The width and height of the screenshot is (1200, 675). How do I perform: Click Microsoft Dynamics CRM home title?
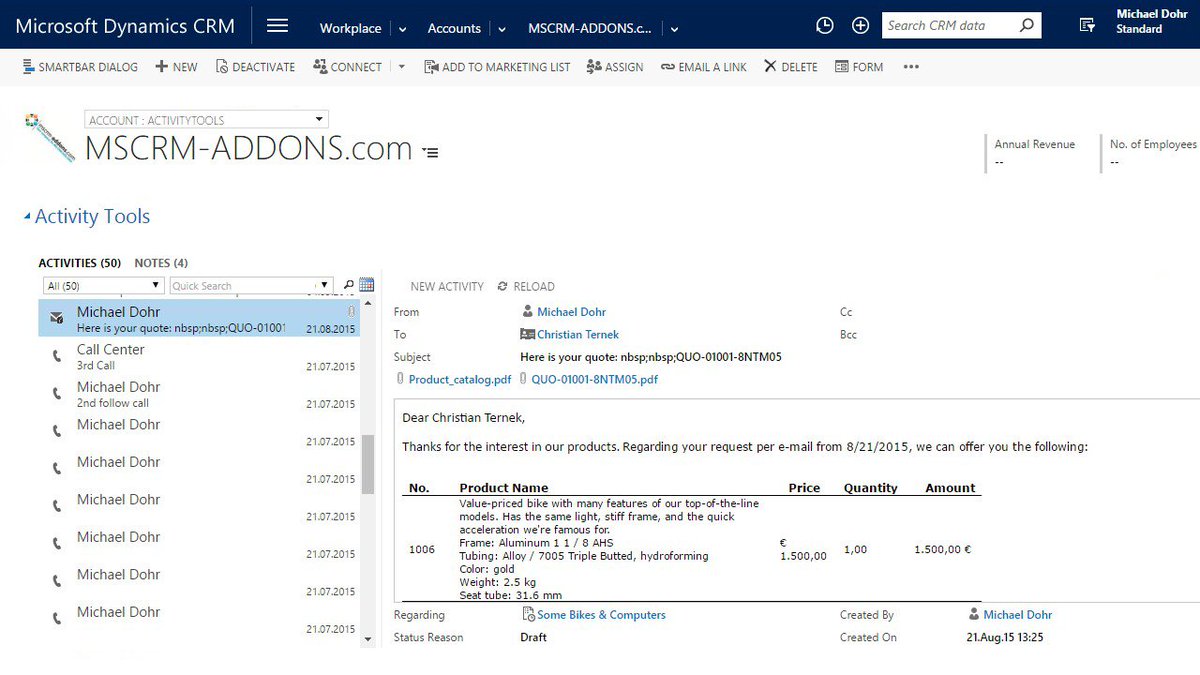(125, 26)
